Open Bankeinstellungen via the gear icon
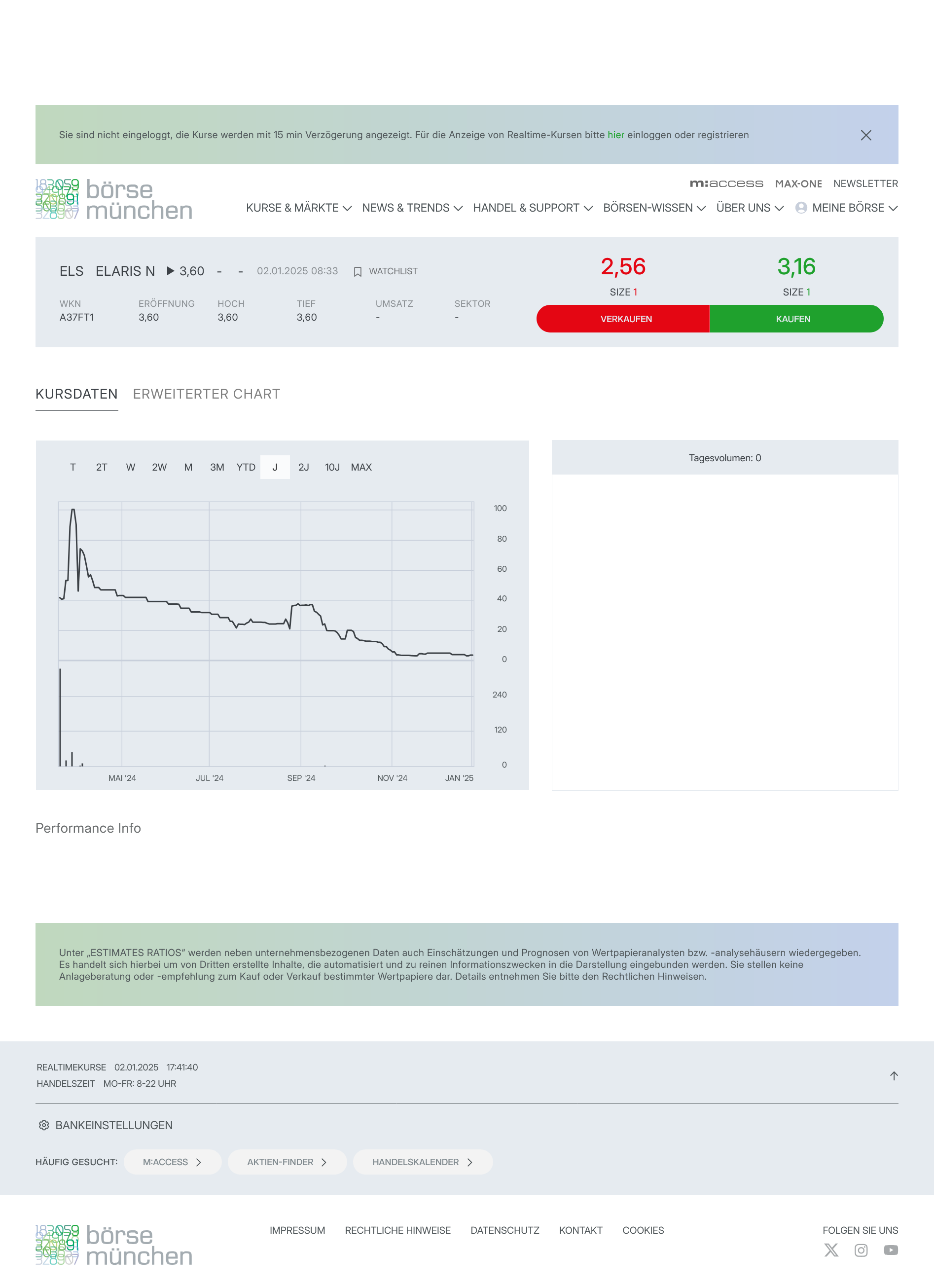The image size is (934, 1288). tap(44, 1125)
